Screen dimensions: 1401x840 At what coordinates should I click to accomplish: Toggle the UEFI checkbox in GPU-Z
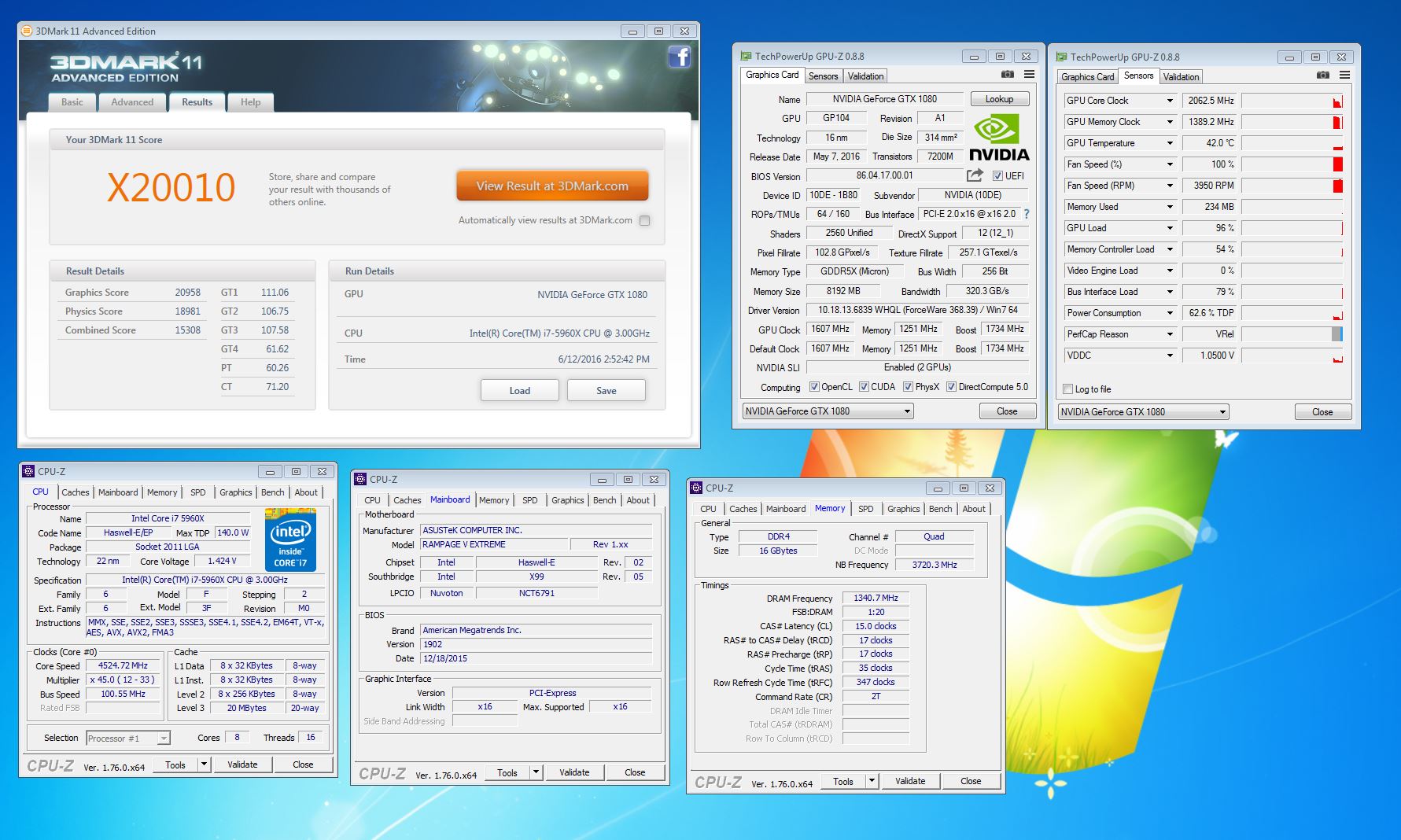click(x=997, y=176)
